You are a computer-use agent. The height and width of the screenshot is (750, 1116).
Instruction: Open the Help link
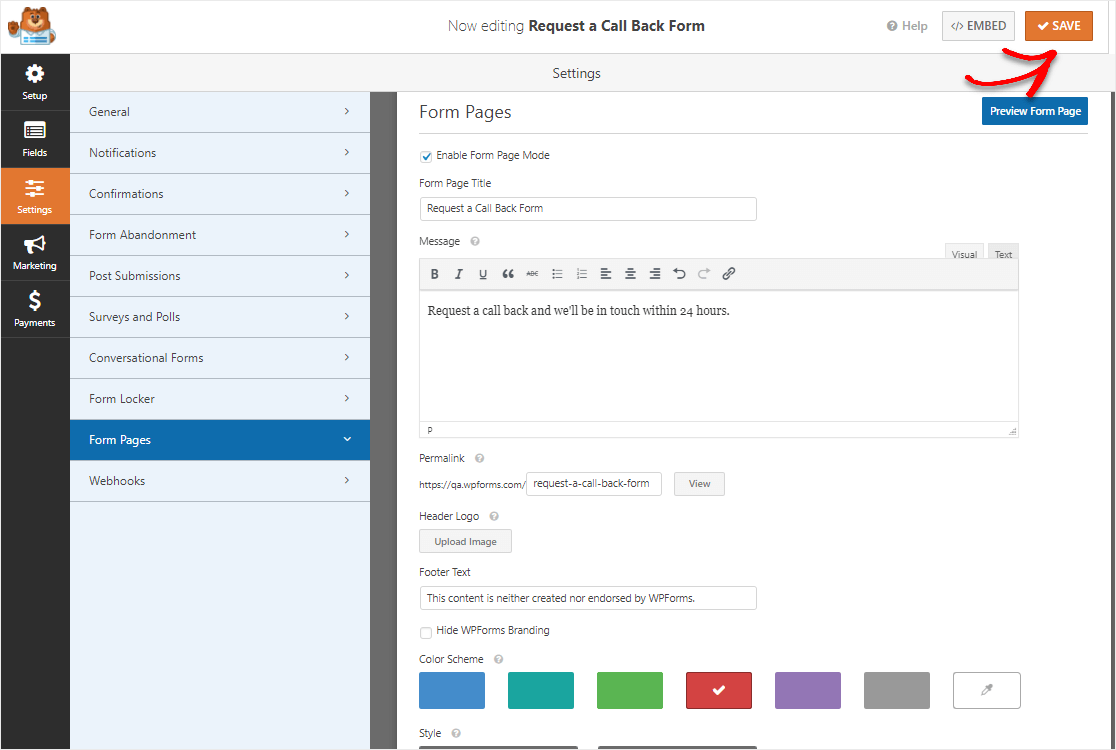tap(907, 26)
